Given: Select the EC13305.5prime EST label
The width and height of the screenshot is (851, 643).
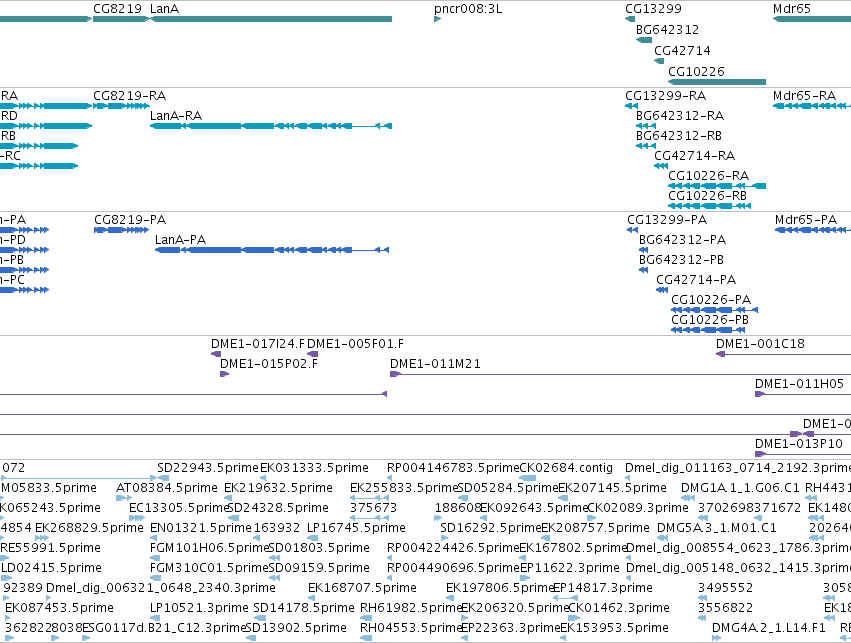Looking at the screenshot, I should [x=179, y=508].
